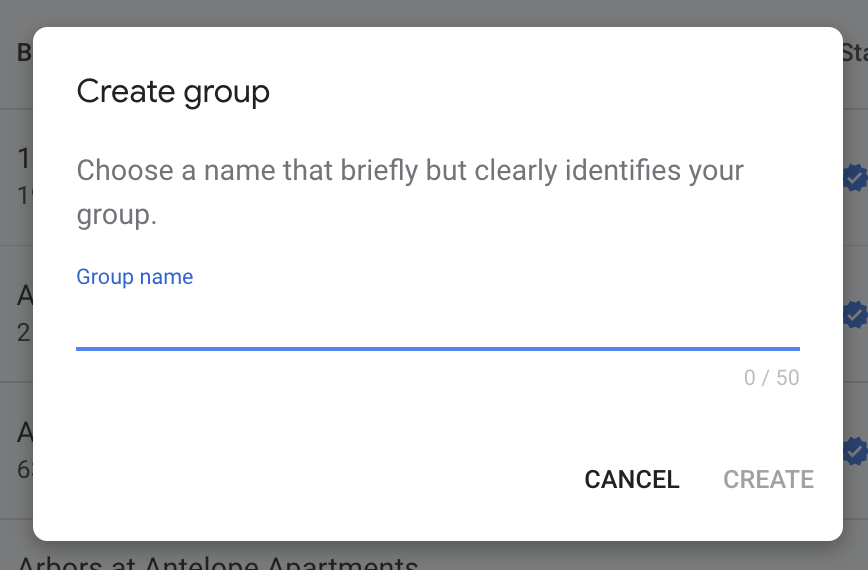
Task: Click the "Sta" column header behind dialog
Action: (854, 53)
